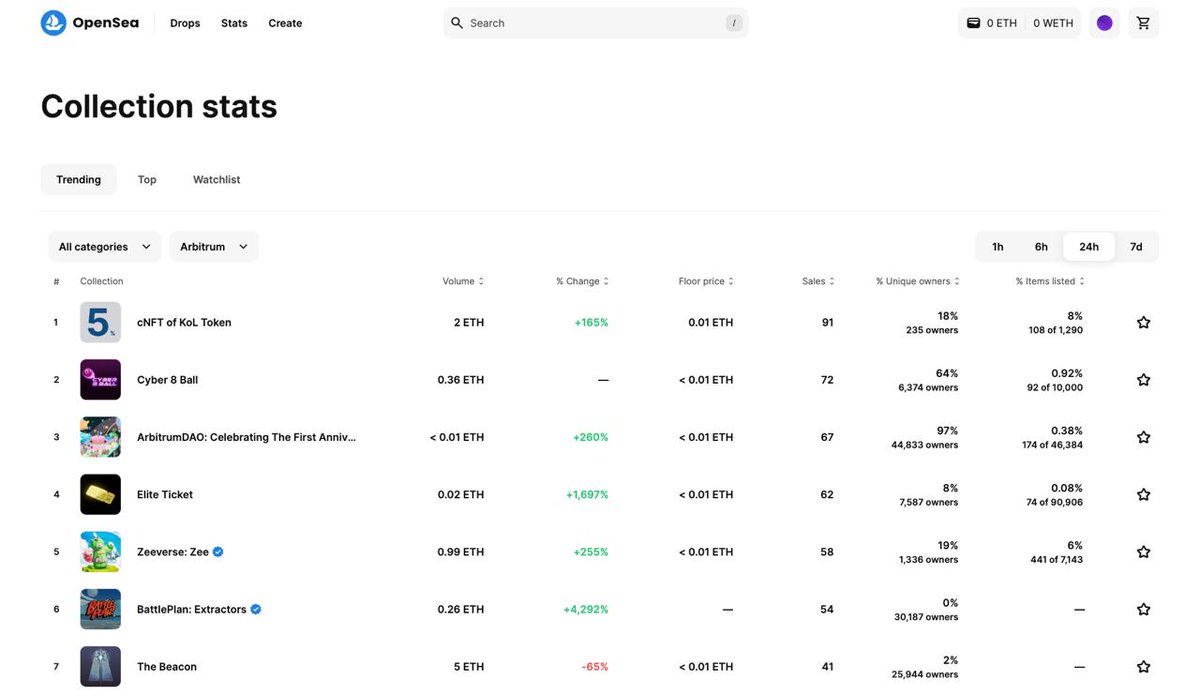Screen dimensions: 1200x696
Task: Click the search magnifier icon
Action: click(x=456, y=22)
